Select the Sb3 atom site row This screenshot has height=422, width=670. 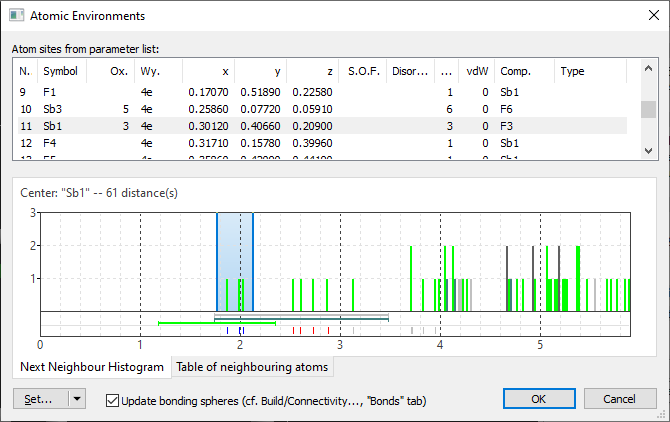point(60,108)
